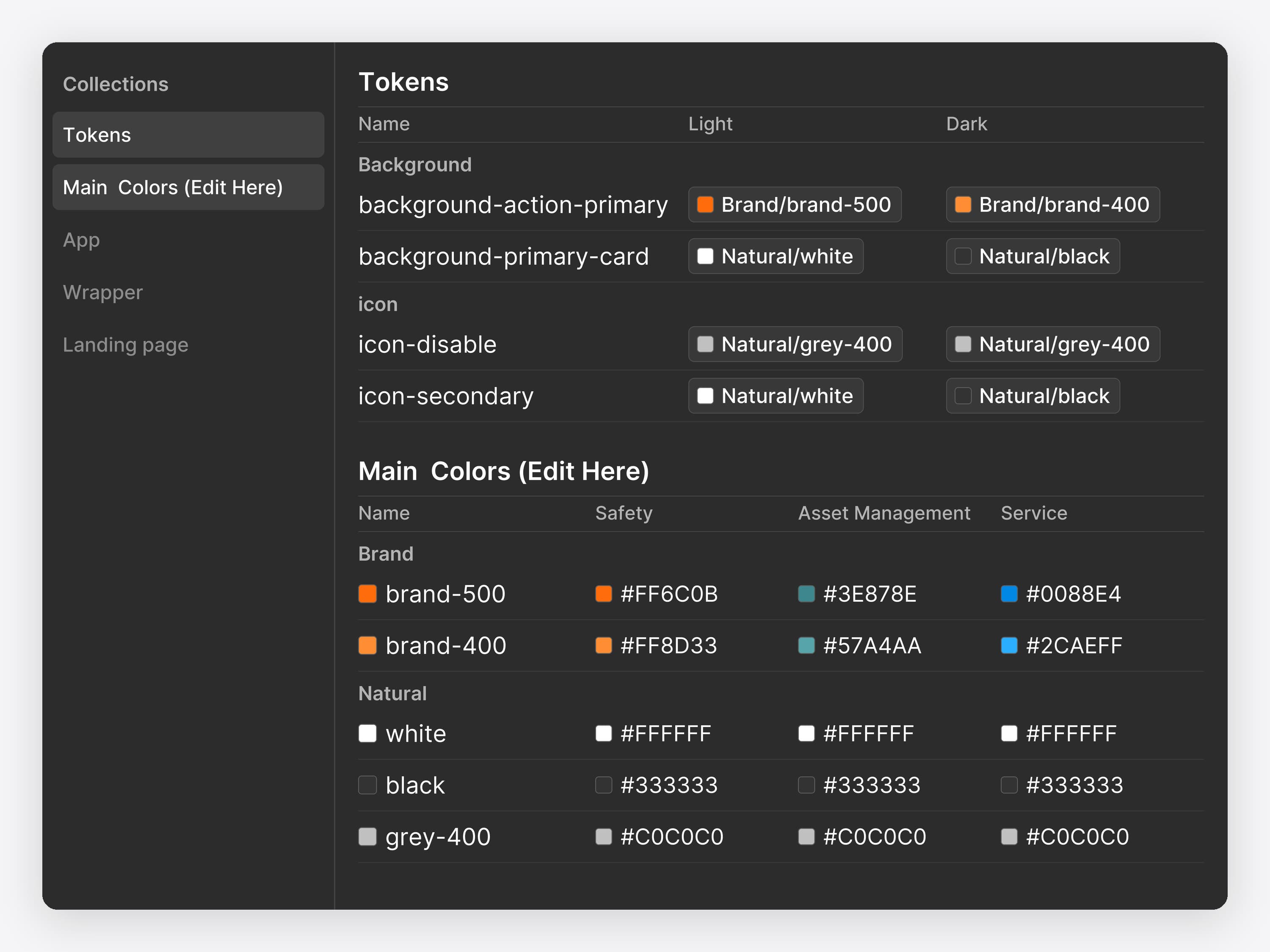Click the Dark column header
1270x952 pixels.
(967, 124)
